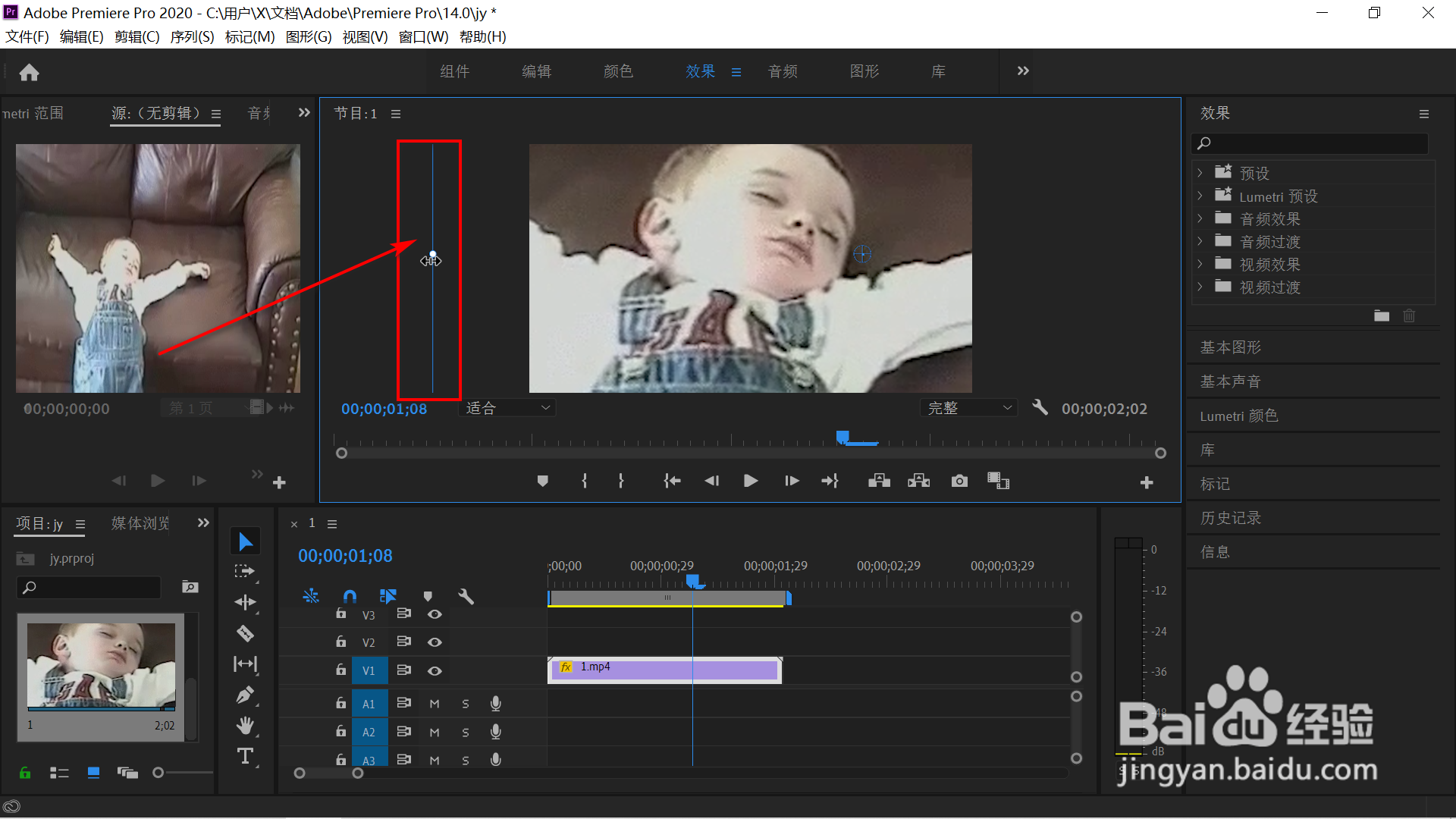1456x819 pixels.
Task: Click the Export Frame camera icon
Action: coord(959,481)
